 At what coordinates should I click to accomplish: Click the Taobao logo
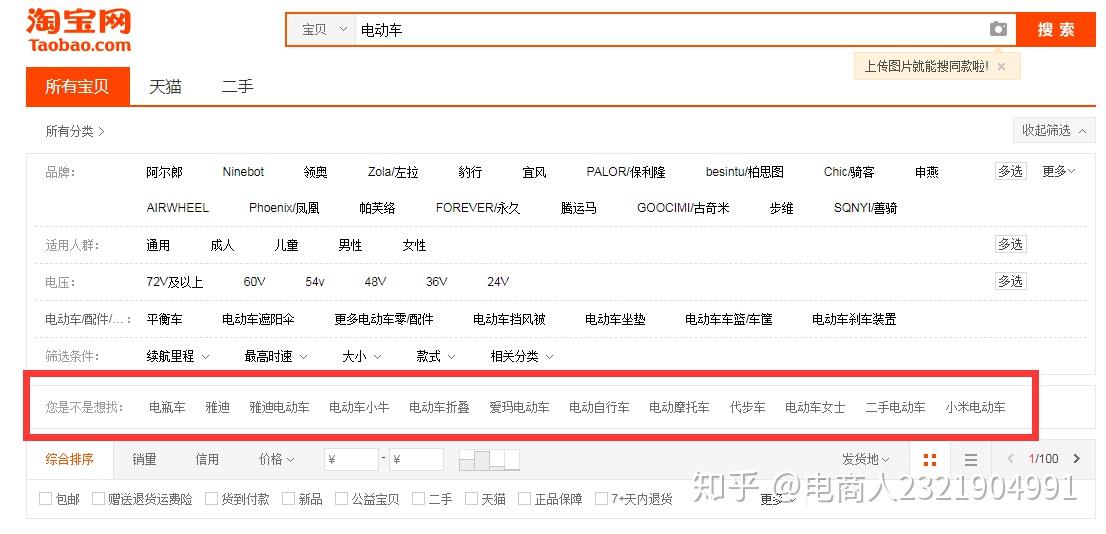(x=78, y=30)
